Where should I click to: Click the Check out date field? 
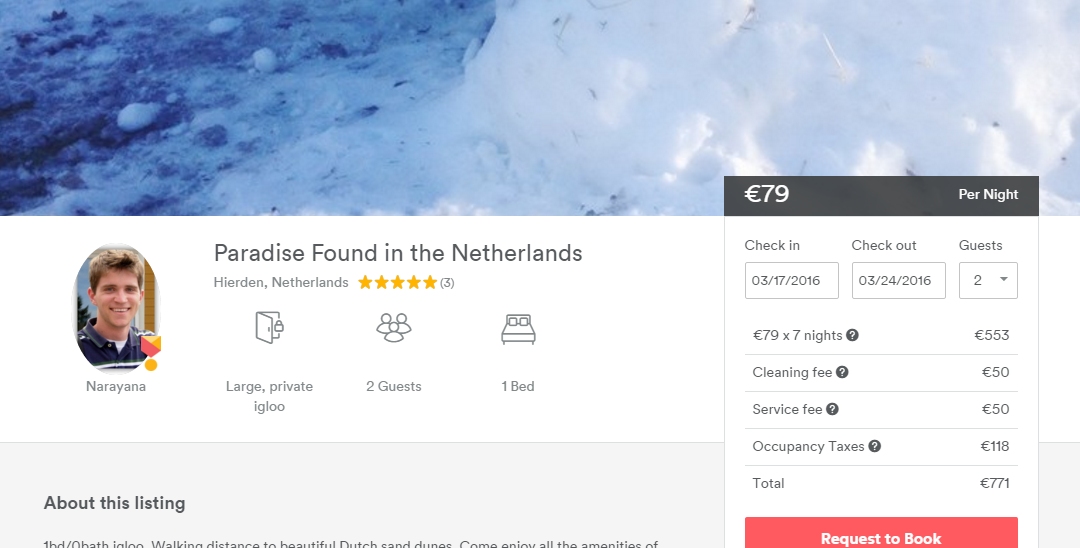click(898, 280)
